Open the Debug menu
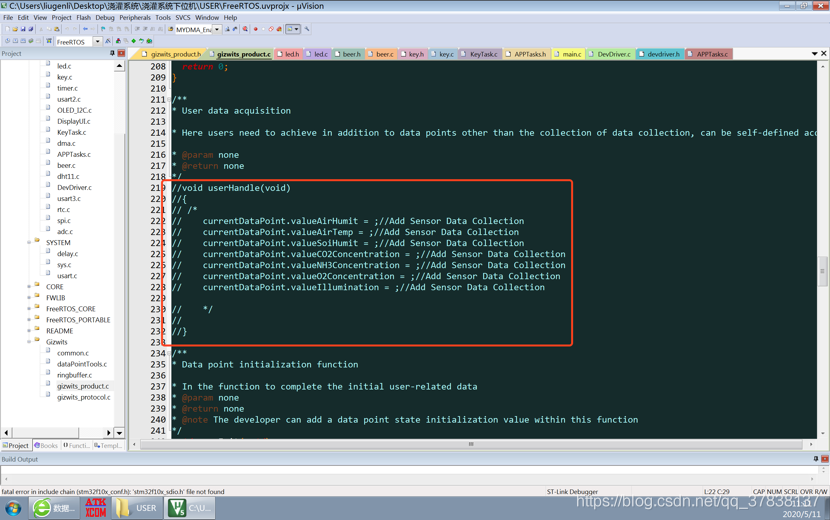Screen dimensions: 830x520 [x=105, y=17]
